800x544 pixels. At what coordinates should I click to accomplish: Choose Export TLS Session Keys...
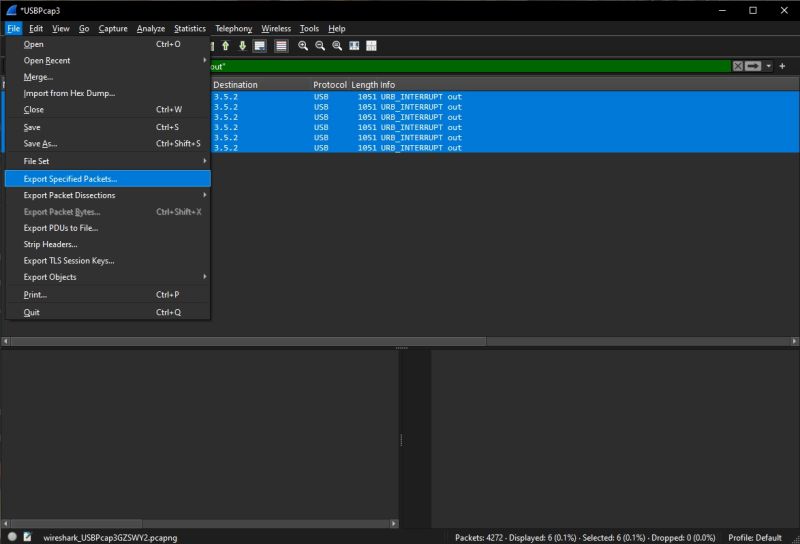point(108,261)
